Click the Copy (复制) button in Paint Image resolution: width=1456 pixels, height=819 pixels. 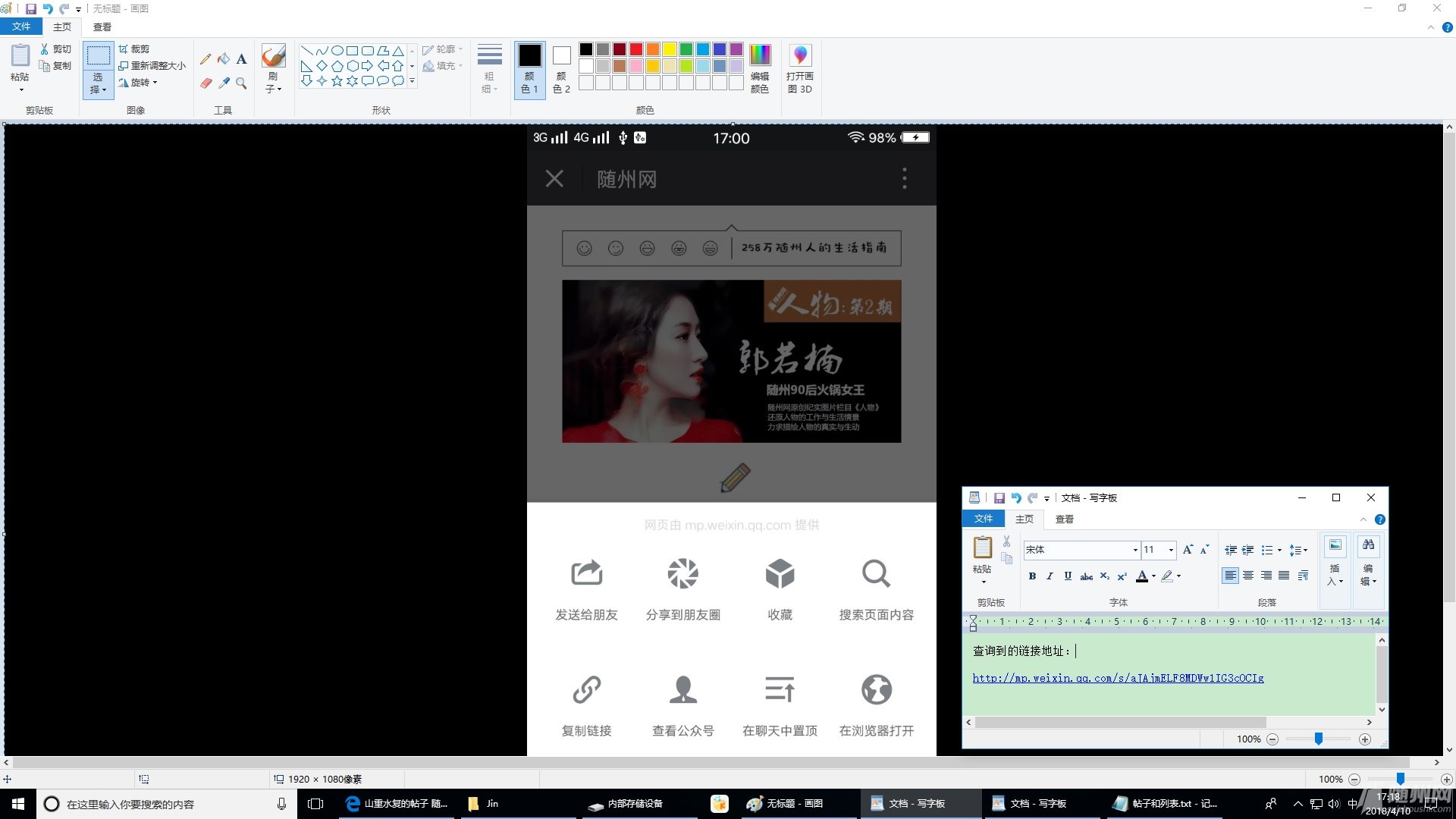pos(56,66)
